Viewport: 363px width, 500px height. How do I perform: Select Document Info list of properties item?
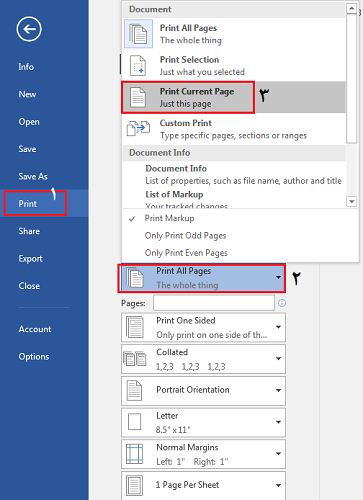[234, 174]
